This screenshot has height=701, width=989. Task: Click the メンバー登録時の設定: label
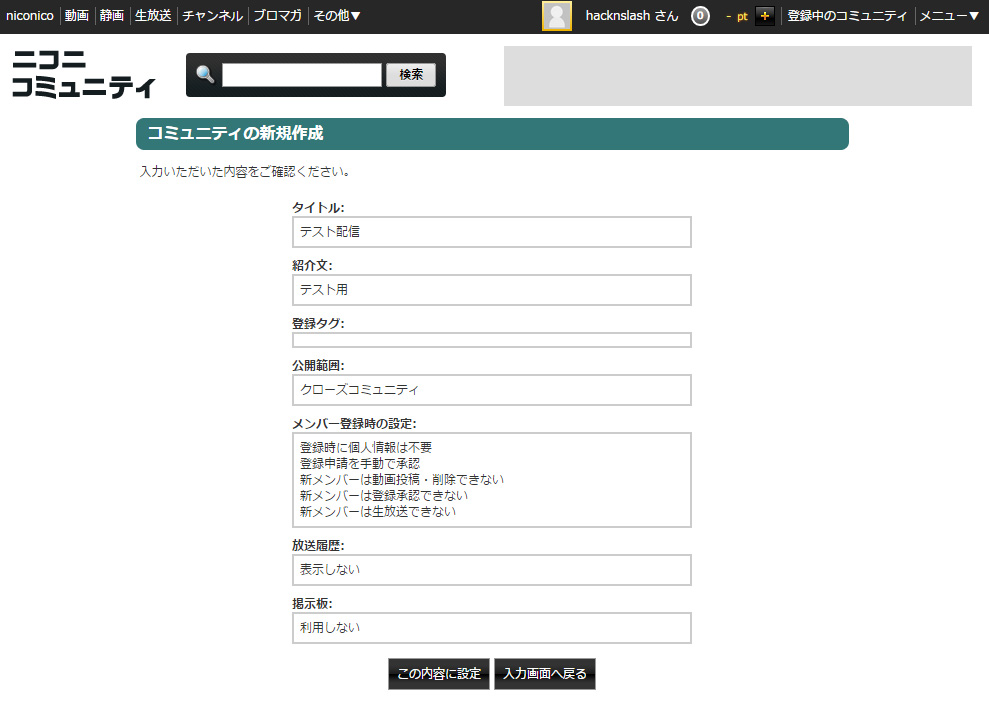coord(354,423)
